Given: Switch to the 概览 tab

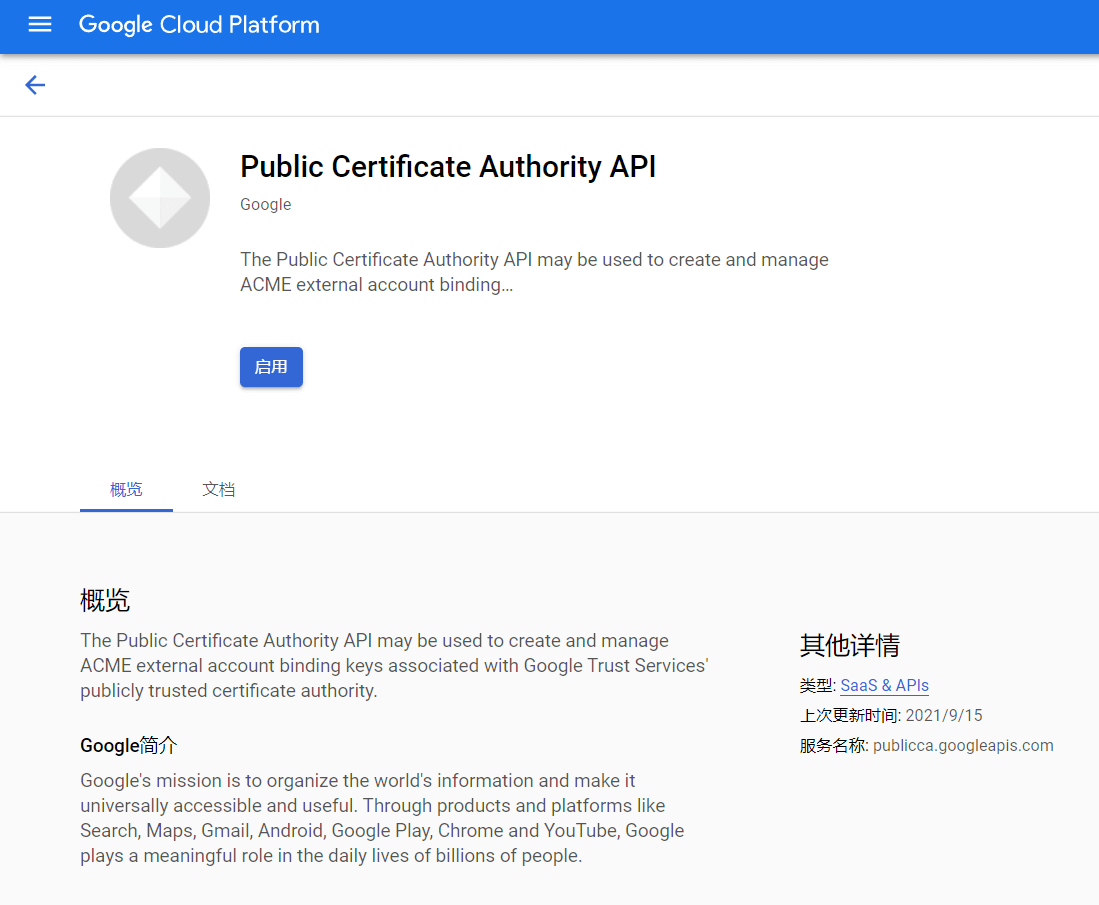Looking at the screenshot, I should click(x=126, y=489).
